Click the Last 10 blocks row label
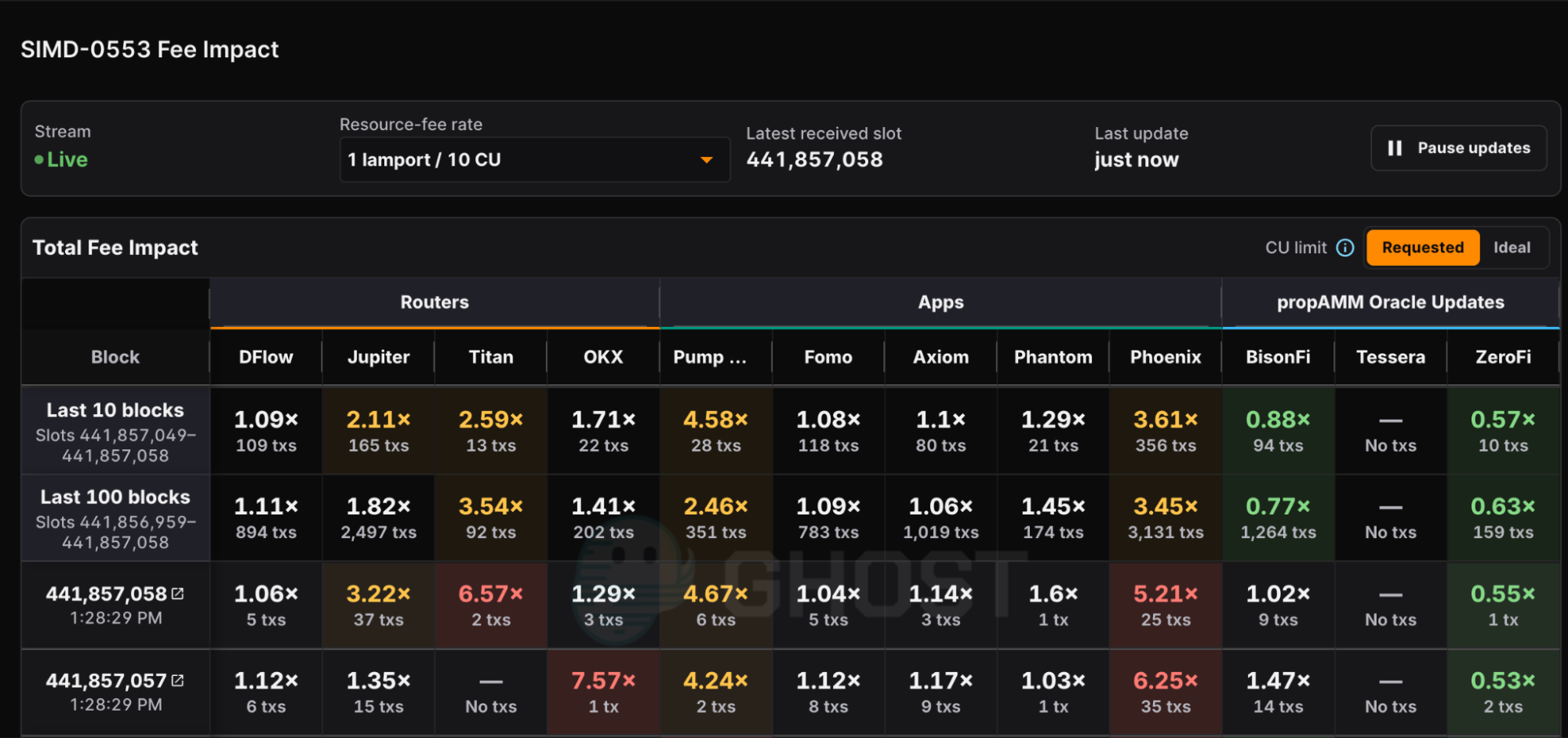Image resolution: width=1568 pixels, height=738 pixels. click(115, 431)
